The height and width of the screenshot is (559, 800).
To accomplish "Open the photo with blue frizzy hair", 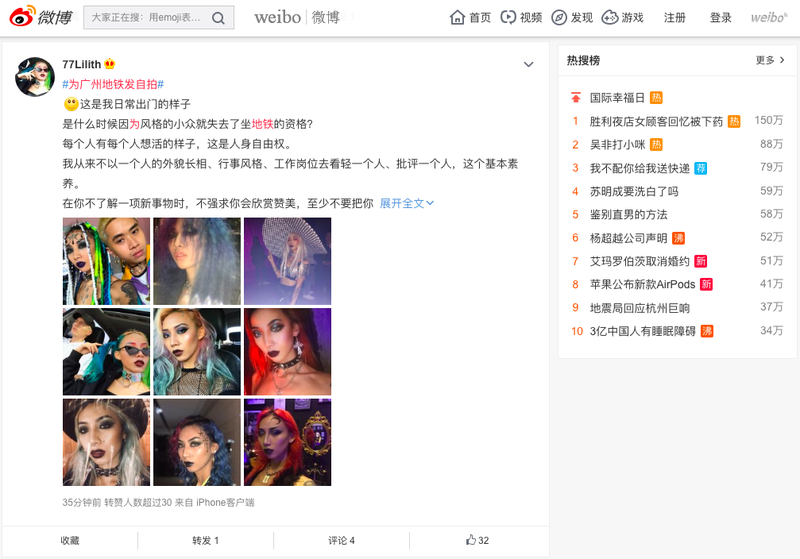I will [197, 261].
